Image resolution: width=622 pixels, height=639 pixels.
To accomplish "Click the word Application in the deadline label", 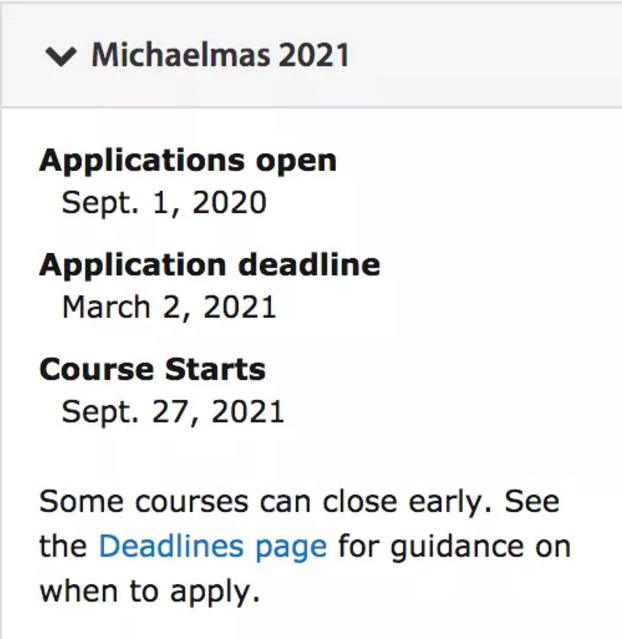I will pos(133,265).
